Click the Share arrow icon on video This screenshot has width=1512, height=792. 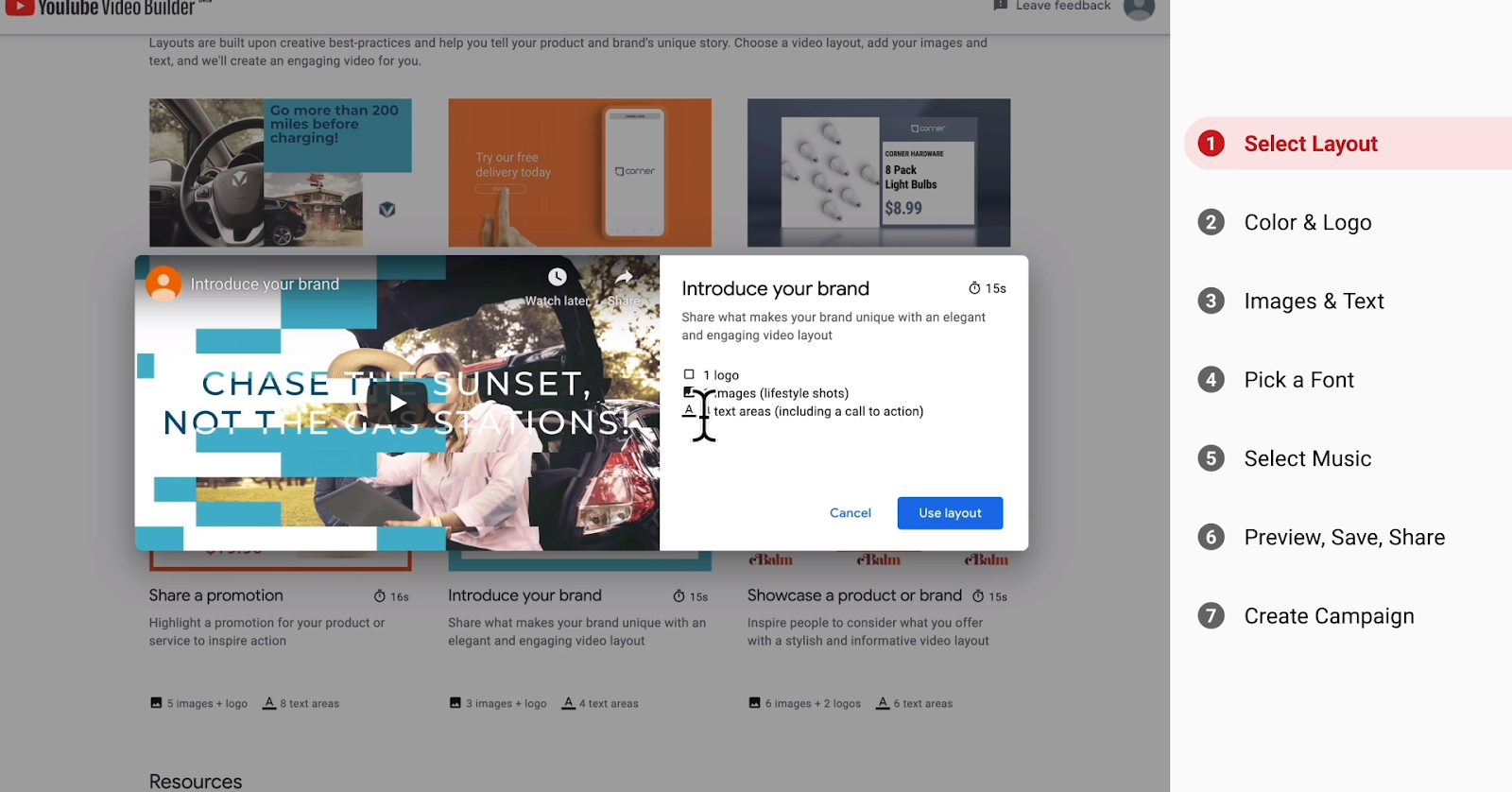pyautogui.click(x=624, y=277)
